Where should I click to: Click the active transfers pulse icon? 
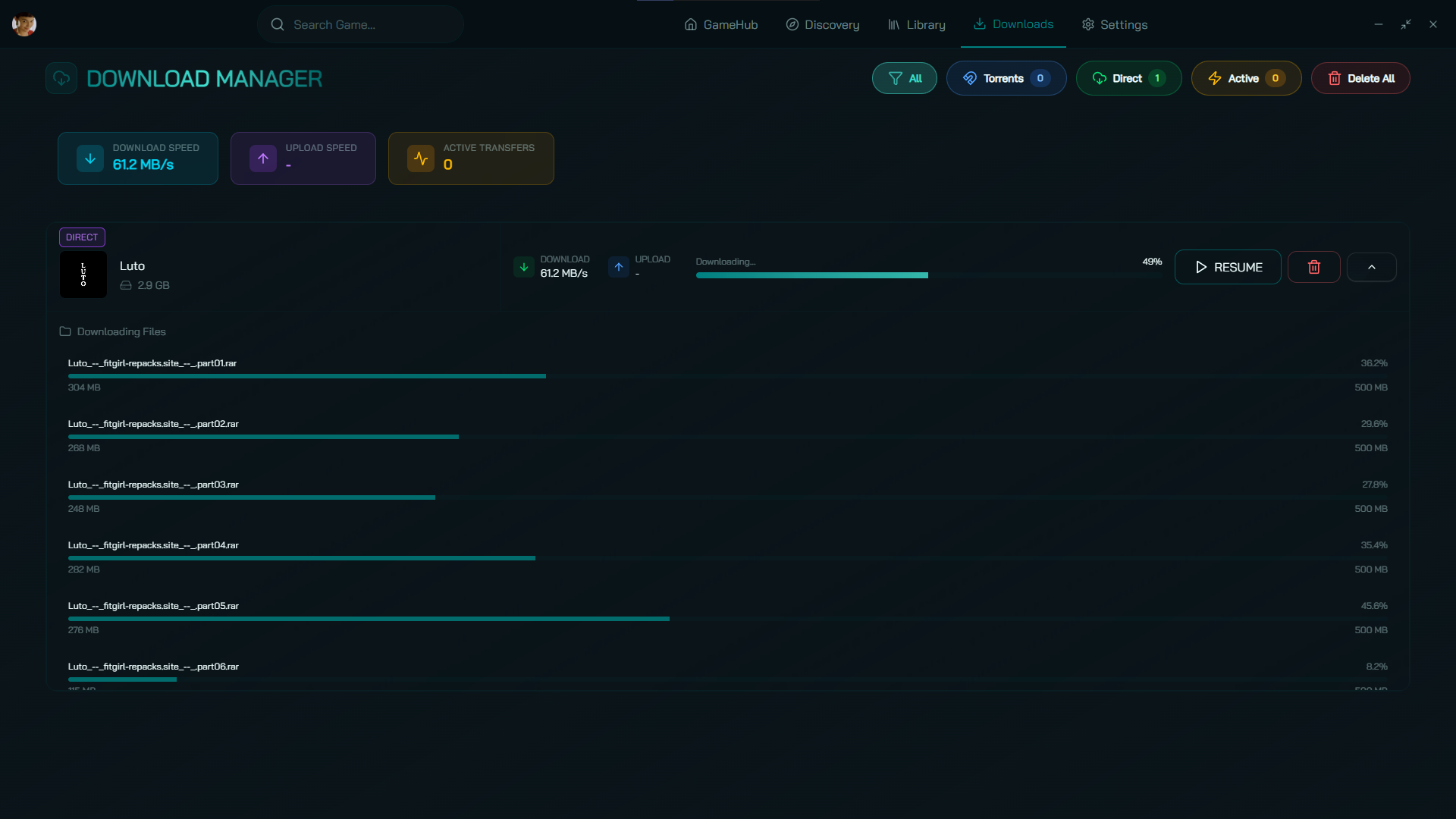click(x=421, y=158)
